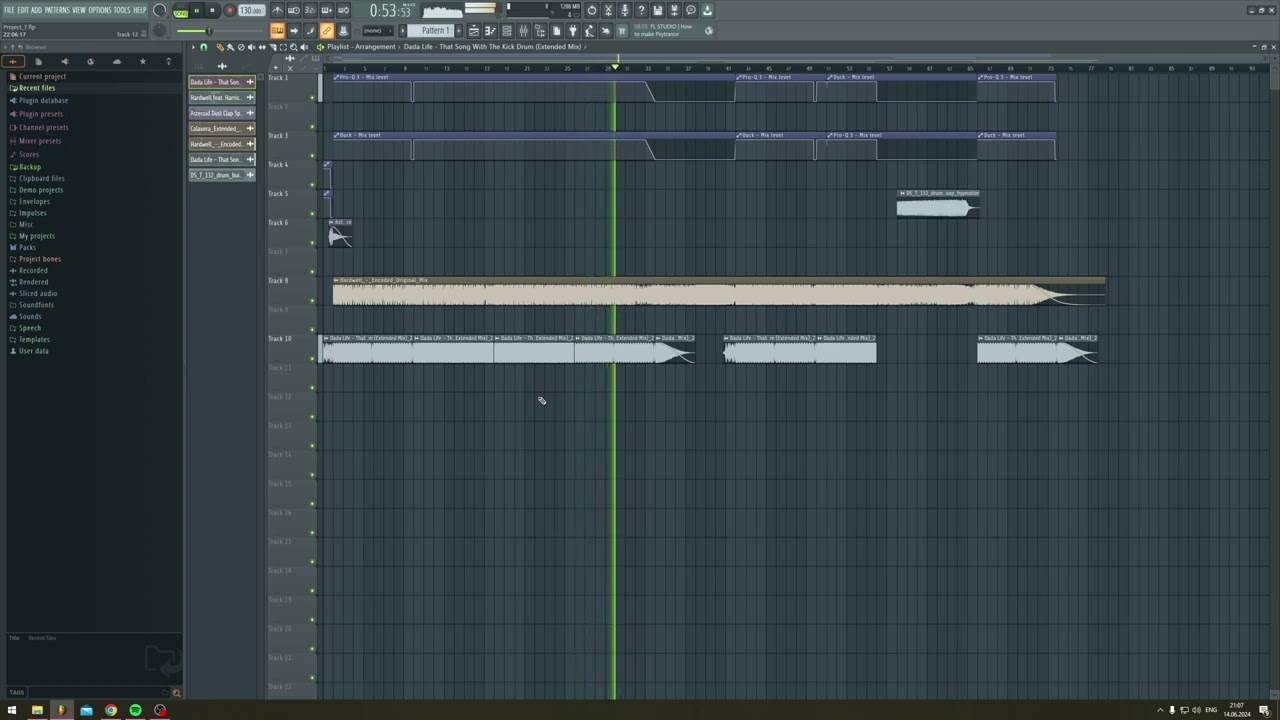Open the (none) snap selector dropdown
1280x720 pixels.
click(x=378, y=31)
